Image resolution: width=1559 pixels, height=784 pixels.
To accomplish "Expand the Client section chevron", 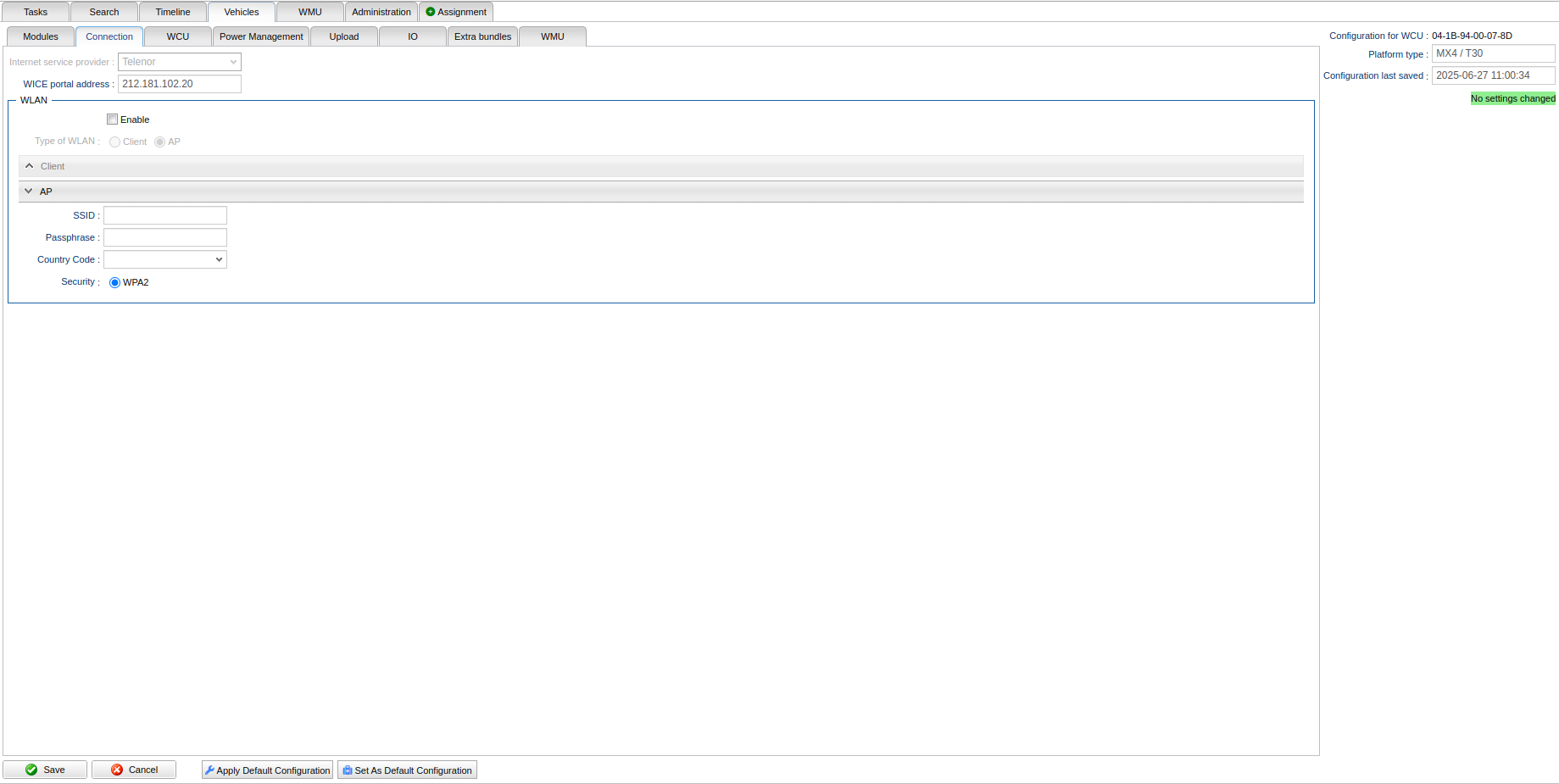I will pos(30,166).
